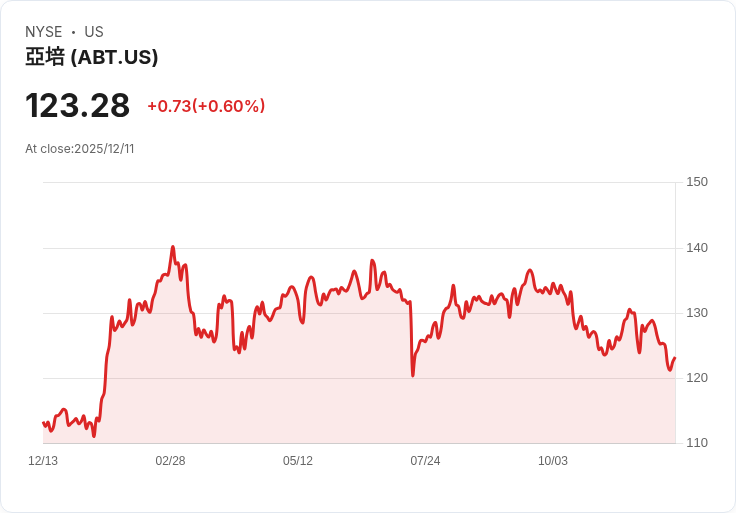The image size is (736, 513).
Task: Click the 110 y-axis label
Action: pyautogui.click(x=697, y=443)
